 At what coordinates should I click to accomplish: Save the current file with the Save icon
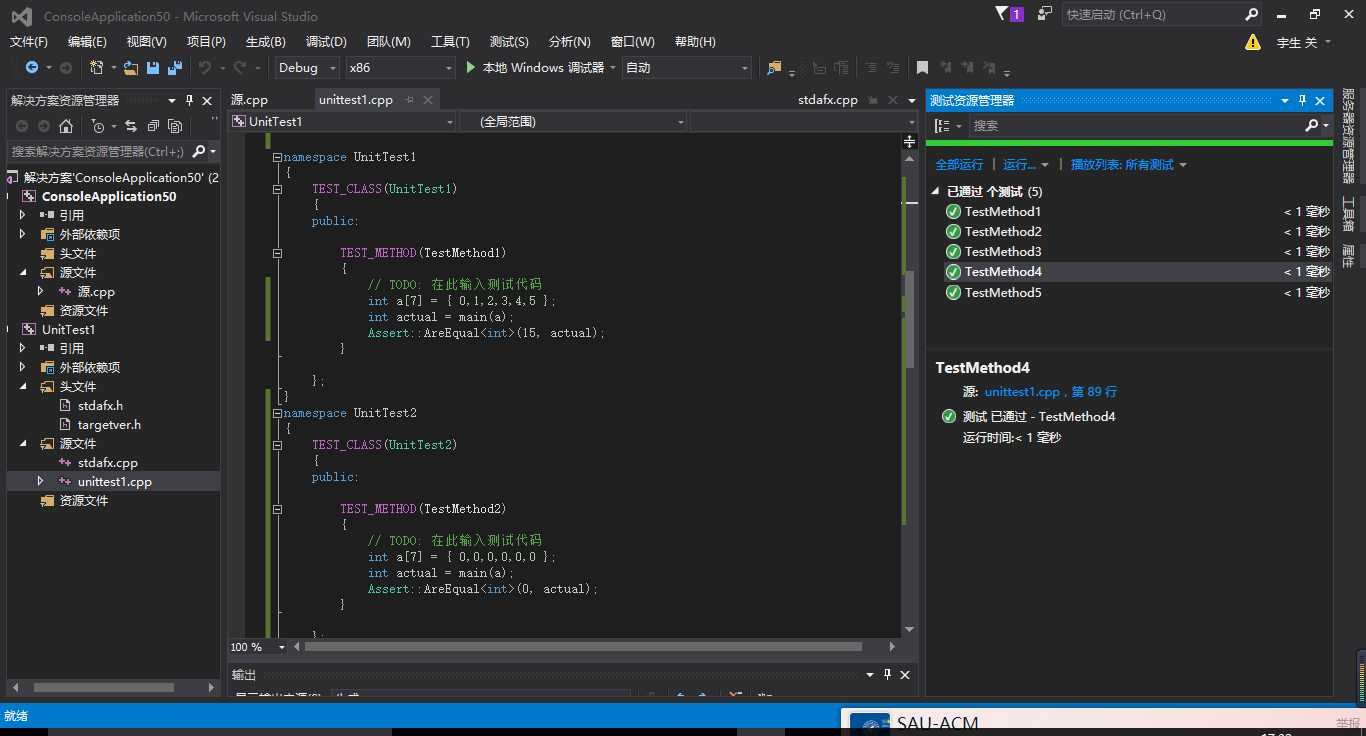[x=153, y=67]
